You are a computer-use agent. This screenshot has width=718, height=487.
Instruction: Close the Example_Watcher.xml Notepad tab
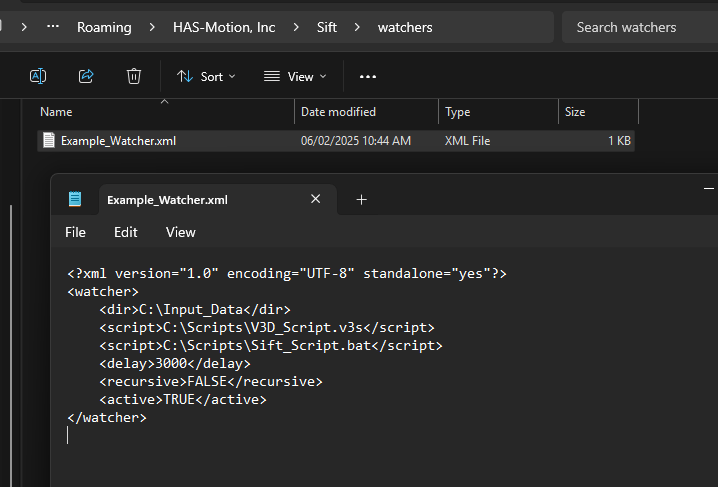click(x=315, y=199)
